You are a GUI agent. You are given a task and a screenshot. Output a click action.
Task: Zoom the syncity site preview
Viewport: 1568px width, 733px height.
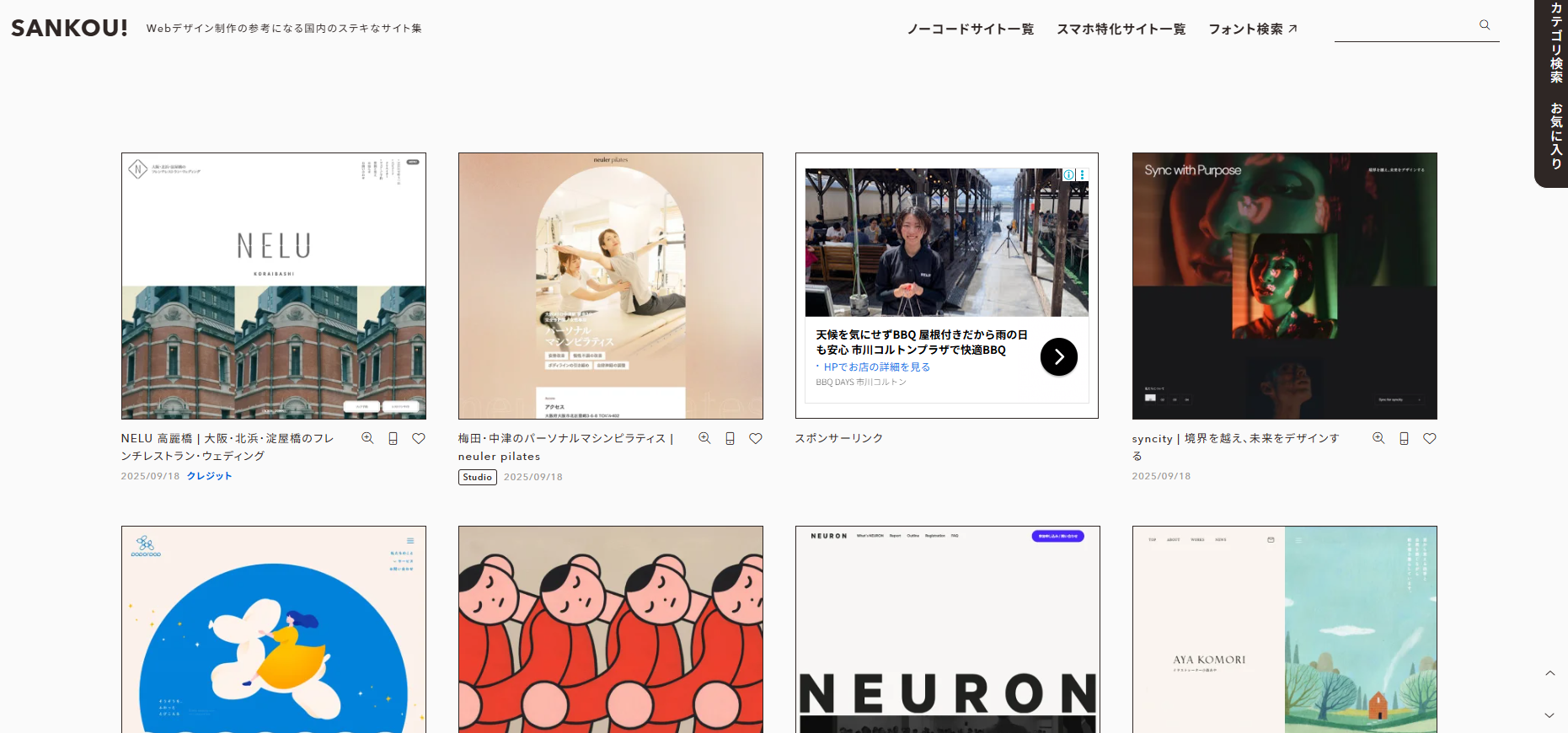[x=1378, y=438]
